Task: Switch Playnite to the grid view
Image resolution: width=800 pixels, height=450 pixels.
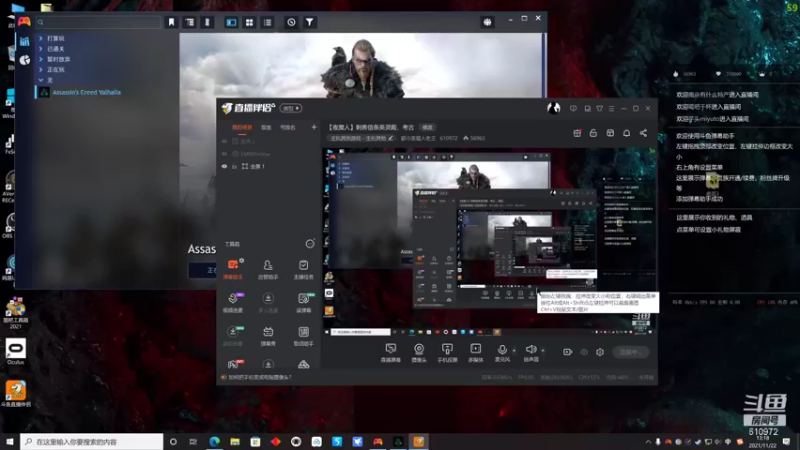Action: pos(249,22)
